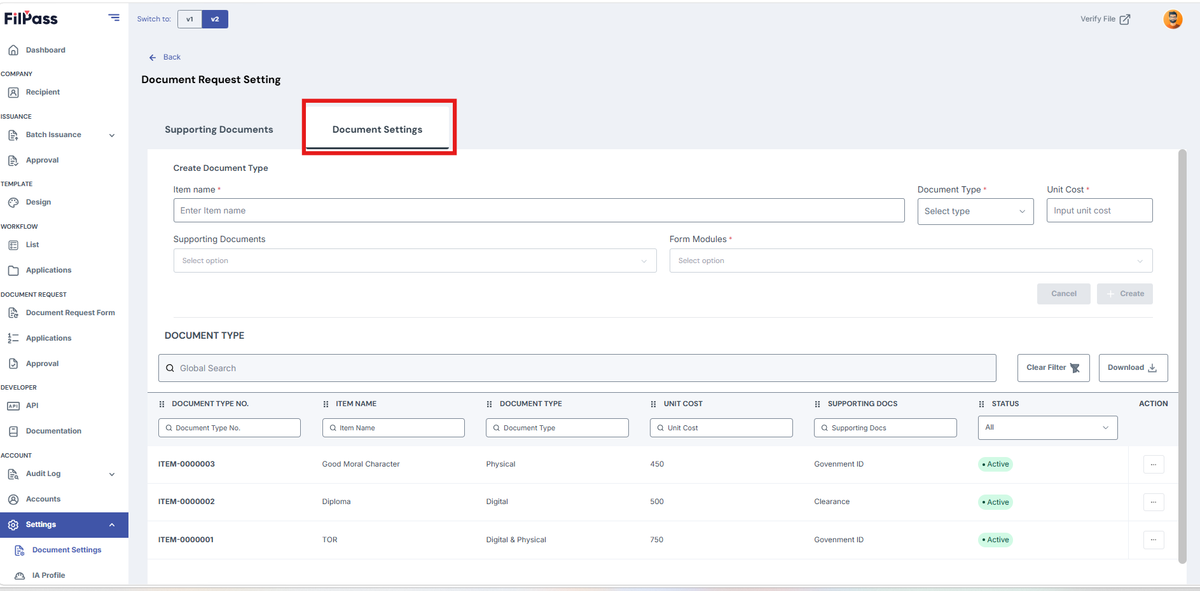The image size is (1200, 591).
Task: Open action menu for Diploma row
Action: (x=1153, y=502)
